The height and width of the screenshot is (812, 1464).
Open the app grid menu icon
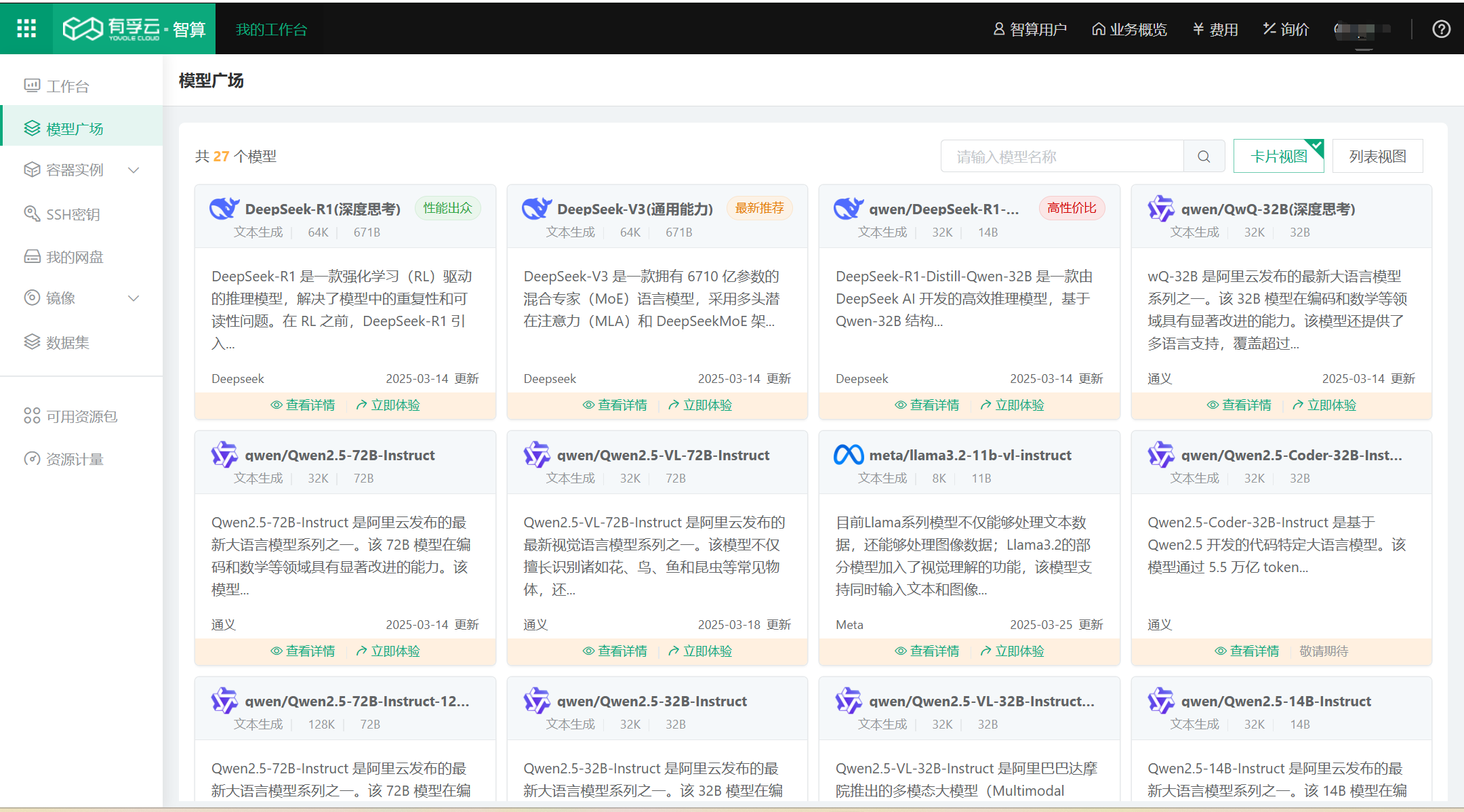pos(26,28)
